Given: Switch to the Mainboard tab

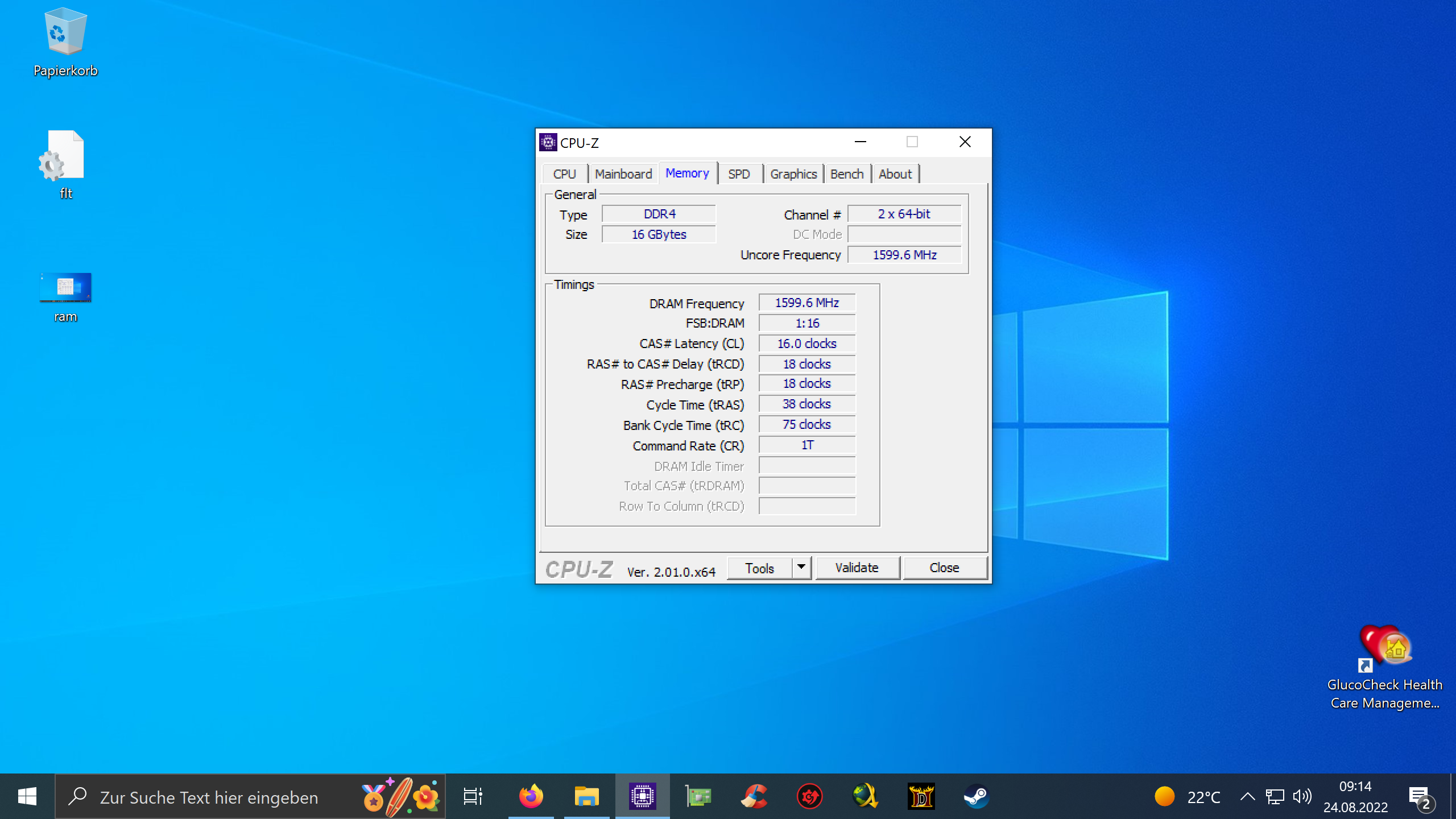Looking at the screenshot, I should [x=623, y=174].
